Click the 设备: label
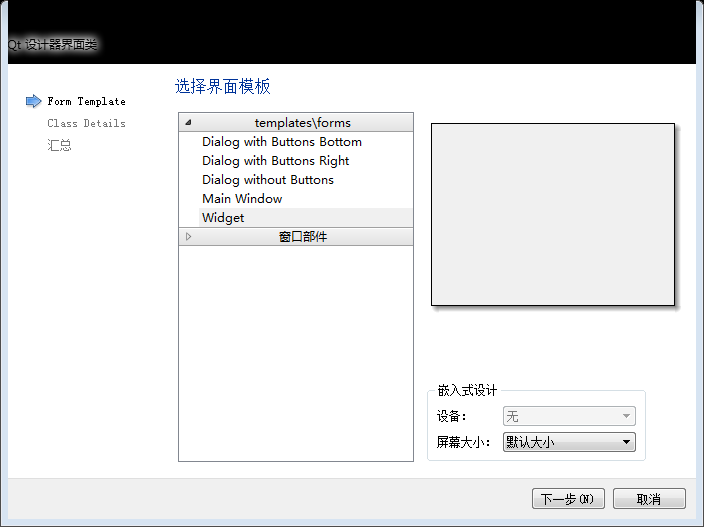Image resolution: width=704 pixels, height=527 pixels. pyautogui.click(x=452, y=416)
